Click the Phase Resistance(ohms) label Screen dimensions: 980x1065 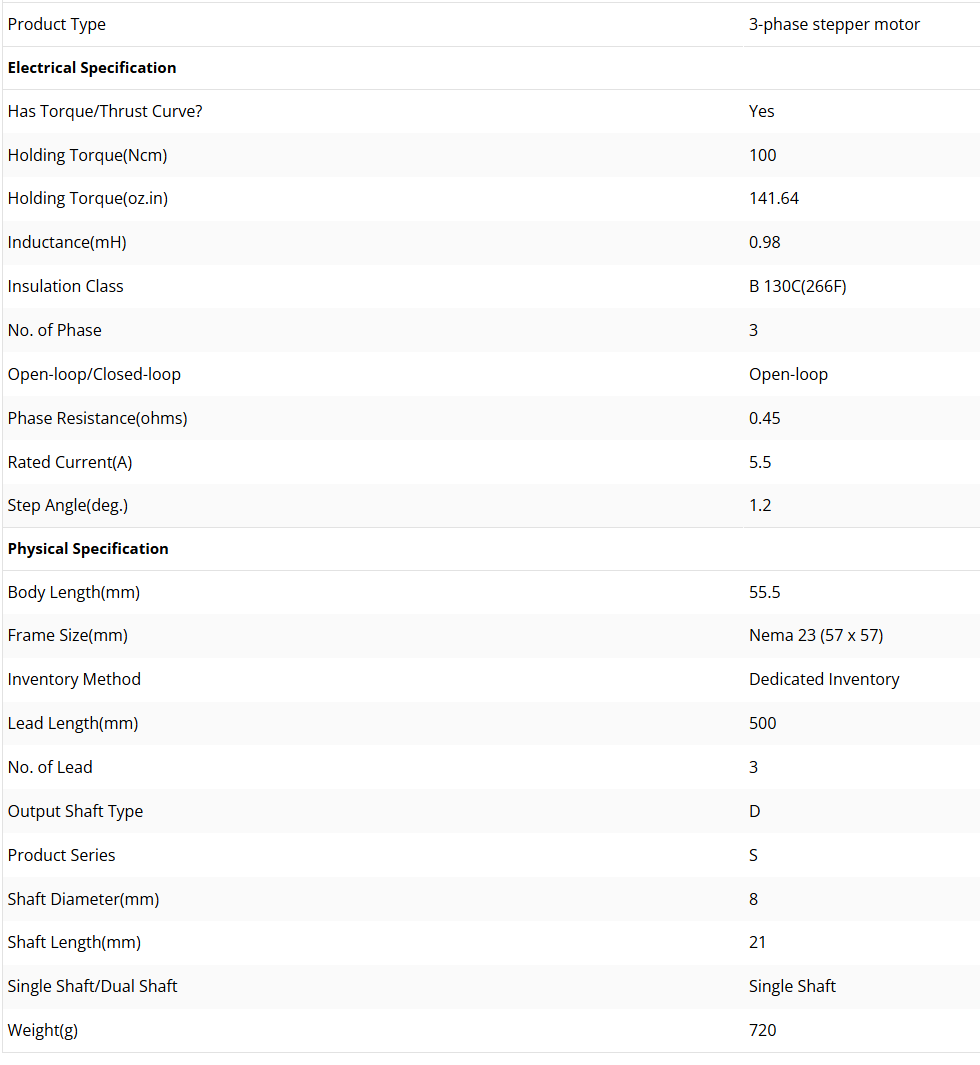(x=97, y=418)
